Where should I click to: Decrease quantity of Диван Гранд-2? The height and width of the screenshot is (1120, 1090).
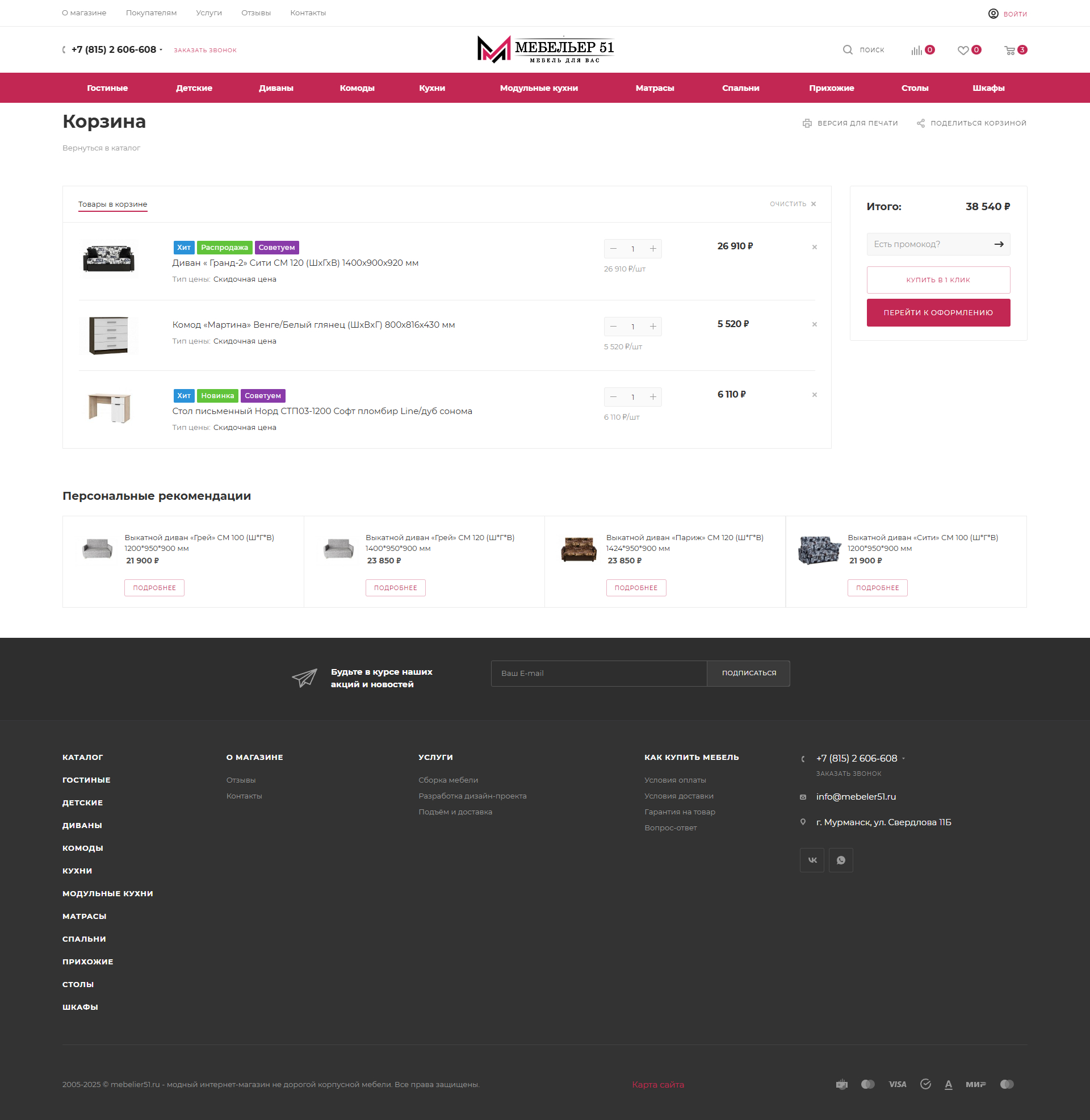[613, 249]
